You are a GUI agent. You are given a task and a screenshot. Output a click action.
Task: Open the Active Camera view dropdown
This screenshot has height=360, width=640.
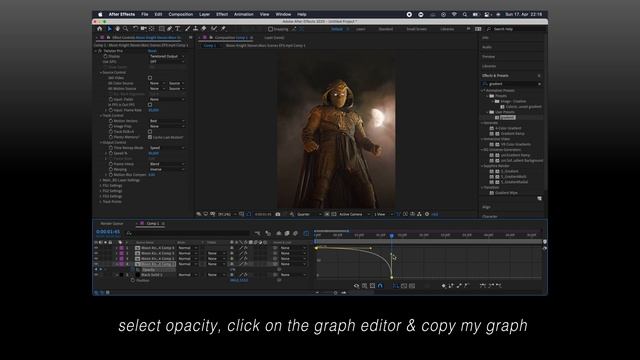click(354, 214)
